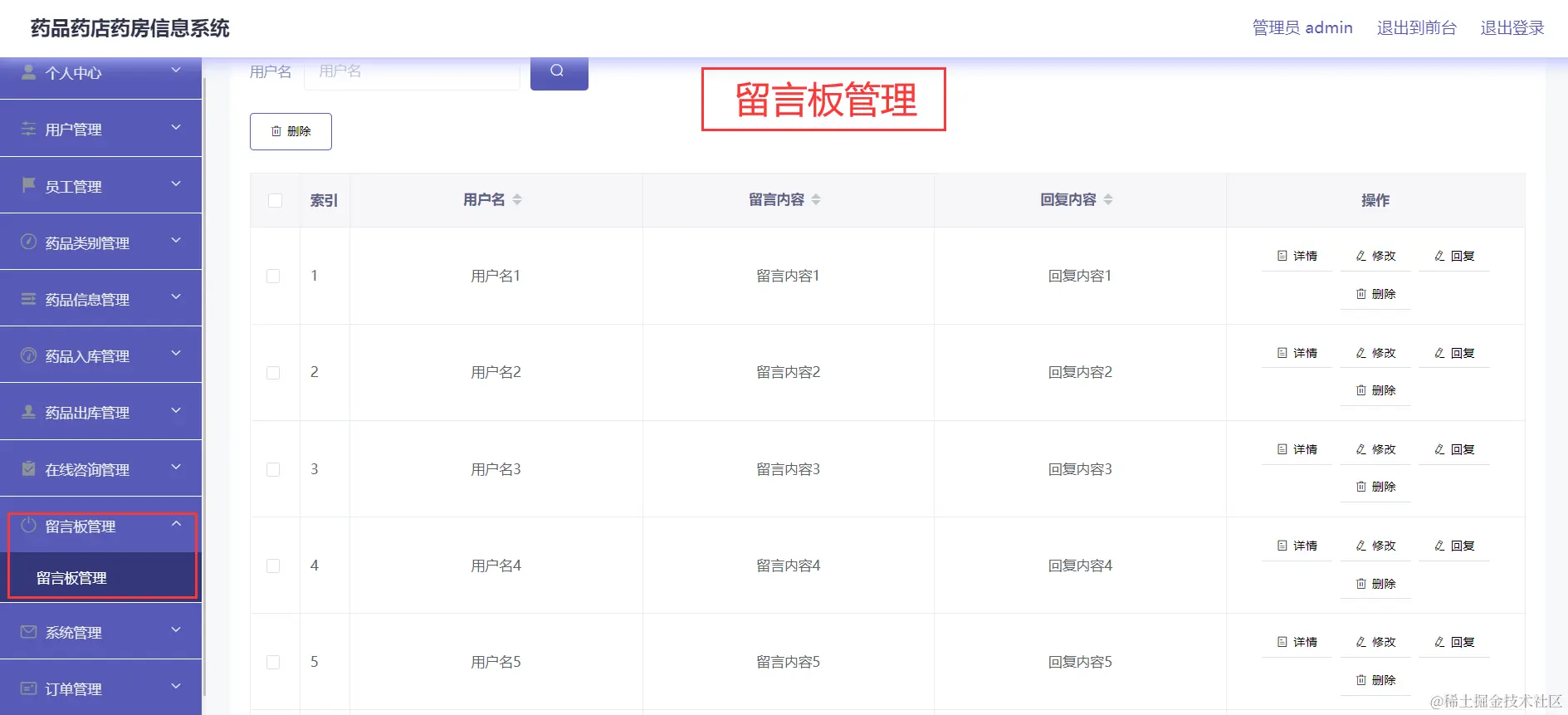Screen dimensions: 1568x715
Task: Click 回复 for row 用户名5
Action: coord(1454,642)
